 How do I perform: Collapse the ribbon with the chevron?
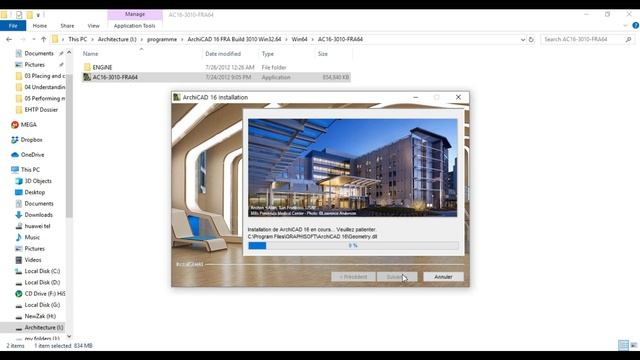click(625, 26)
